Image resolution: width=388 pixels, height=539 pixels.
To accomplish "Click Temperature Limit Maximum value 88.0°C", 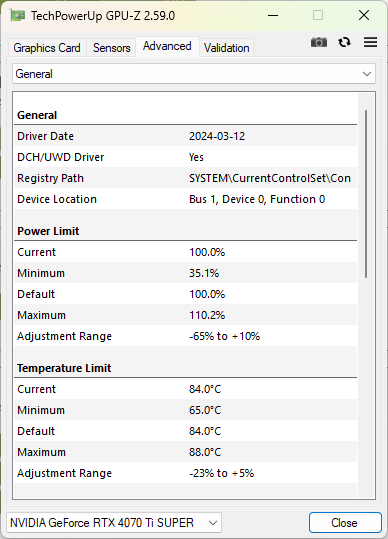I will (x=205, y=452).
